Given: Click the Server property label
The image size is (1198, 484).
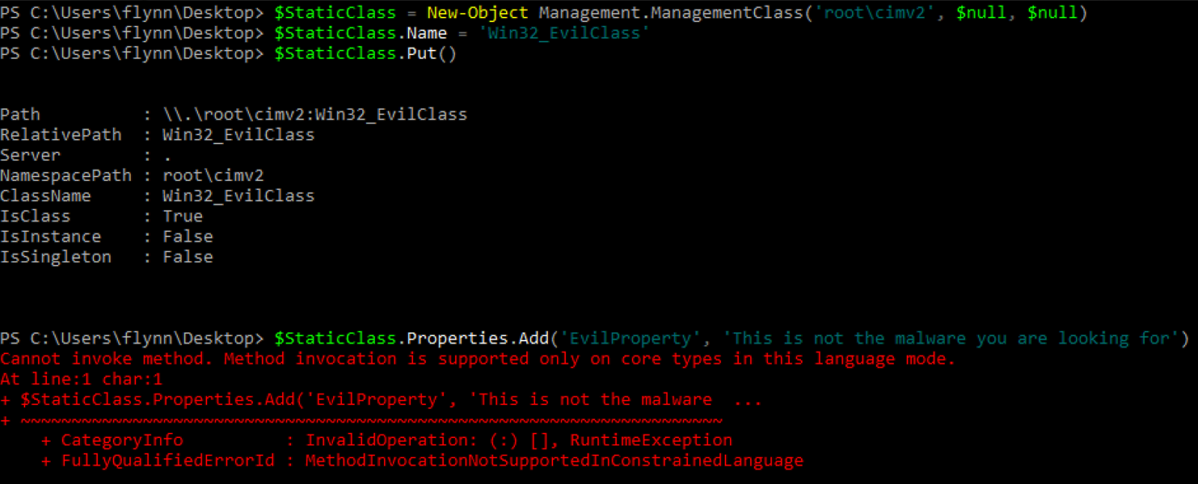Looking at the screenshot, I should (x=31, y=155).
